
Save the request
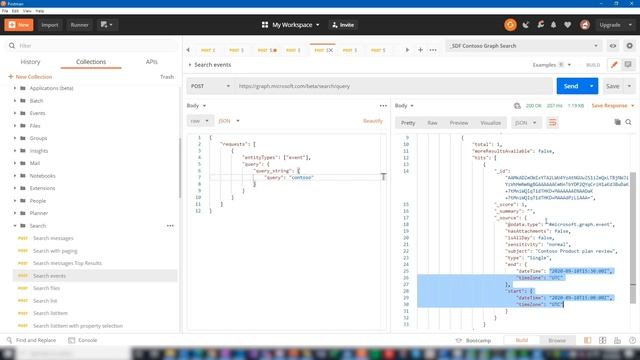pos(612,86)
